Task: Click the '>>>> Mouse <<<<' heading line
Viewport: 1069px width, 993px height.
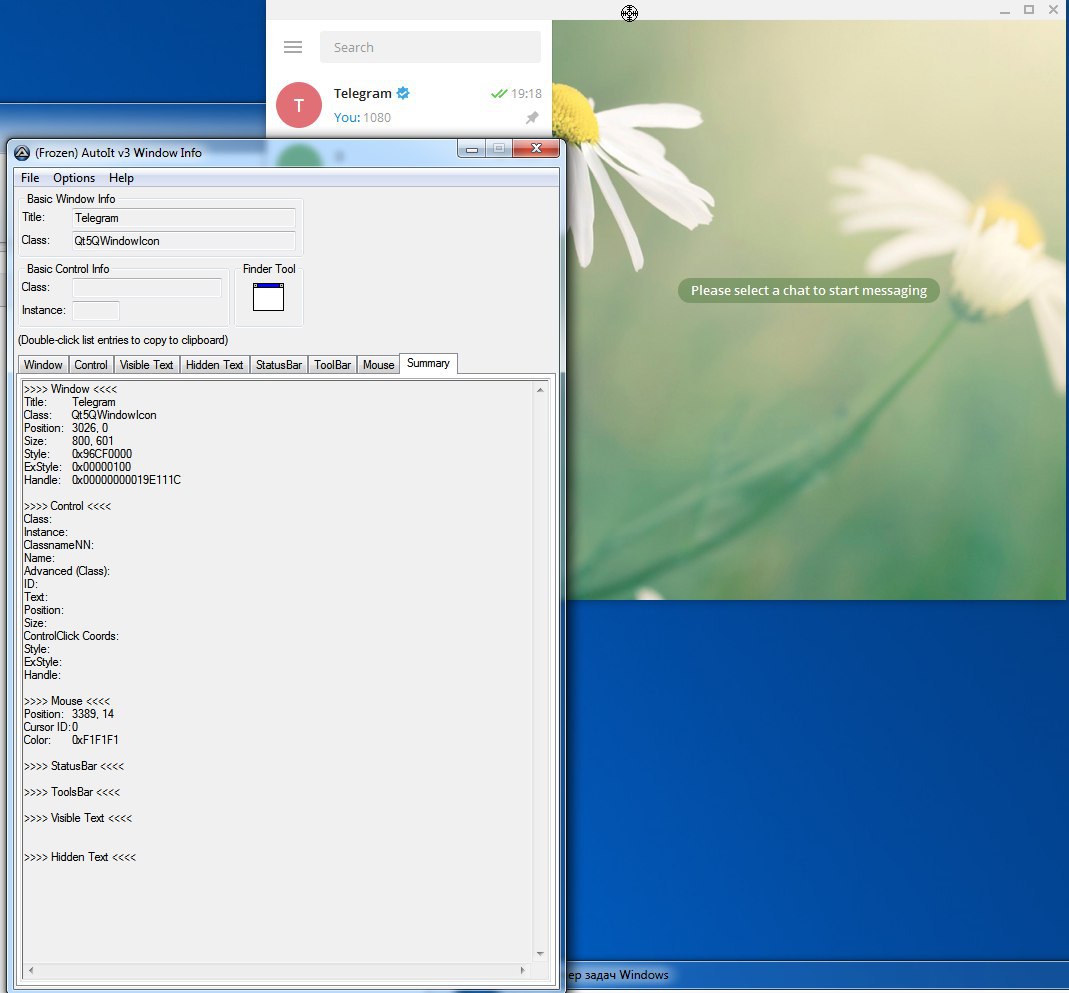Action: [x=67, y=701]
